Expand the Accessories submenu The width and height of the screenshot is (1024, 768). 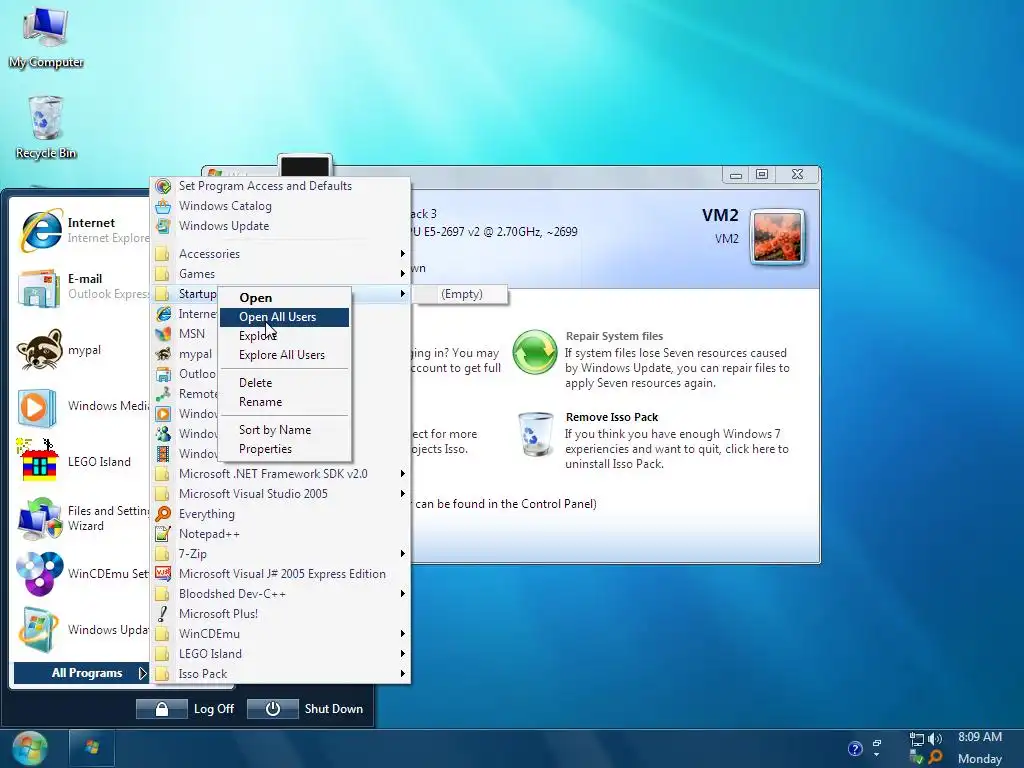[281, 254]
